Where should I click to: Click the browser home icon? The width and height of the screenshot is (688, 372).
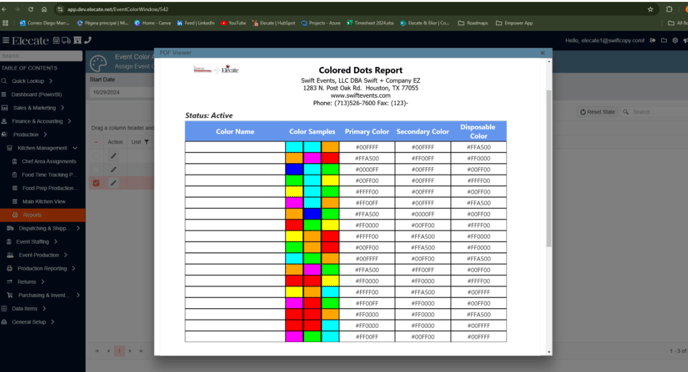pyautogui.click(x=44, y=9)
